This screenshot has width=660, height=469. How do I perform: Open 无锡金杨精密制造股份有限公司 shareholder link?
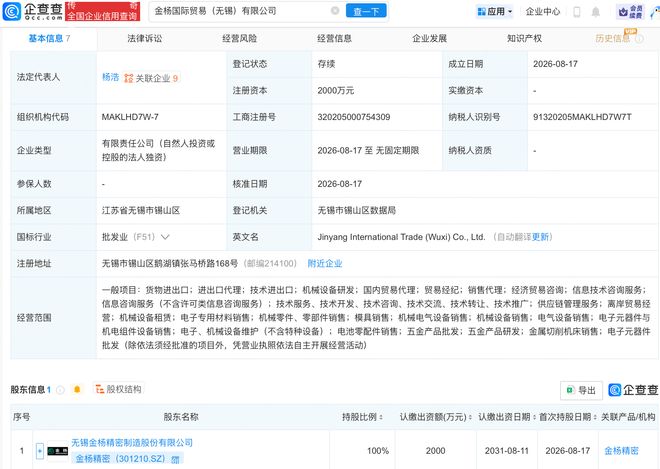[132, 443]
